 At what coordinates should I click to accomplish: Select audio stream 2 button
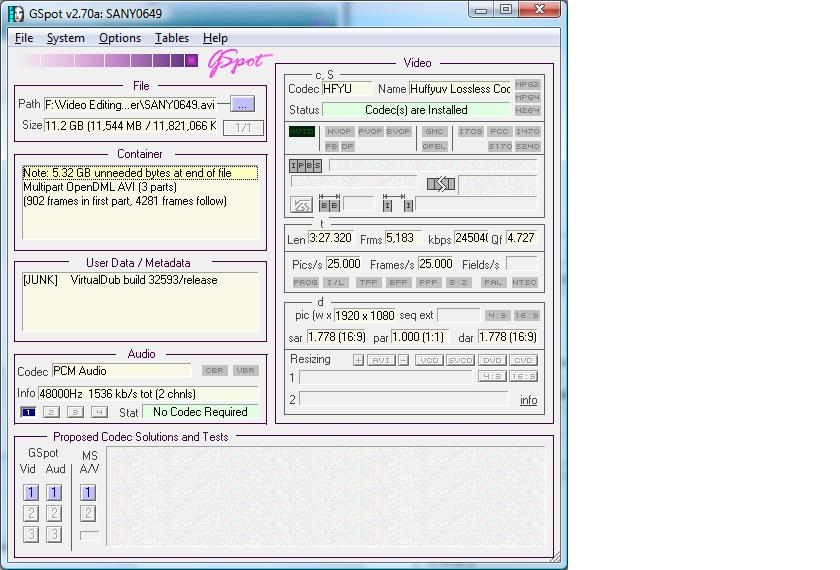tap(51, 412)
